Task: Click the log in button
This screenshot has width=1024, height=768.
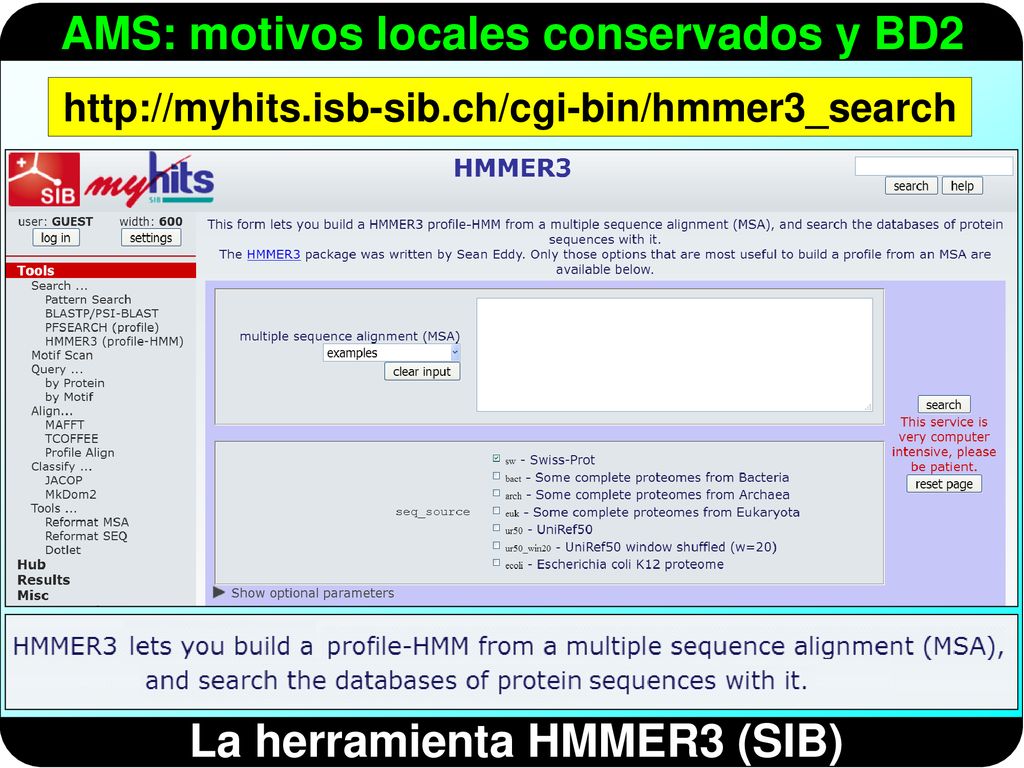Action: pos(56,238)
